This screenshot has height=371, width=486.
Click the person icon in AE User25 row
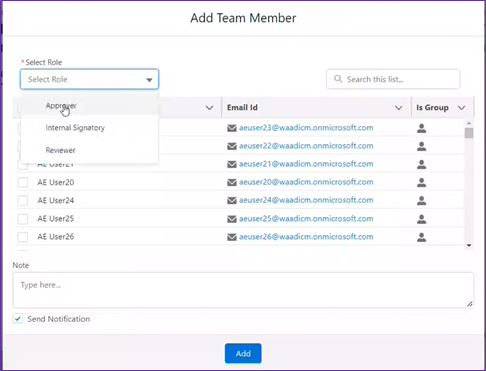pyautogui.click(x=421, y=219)
